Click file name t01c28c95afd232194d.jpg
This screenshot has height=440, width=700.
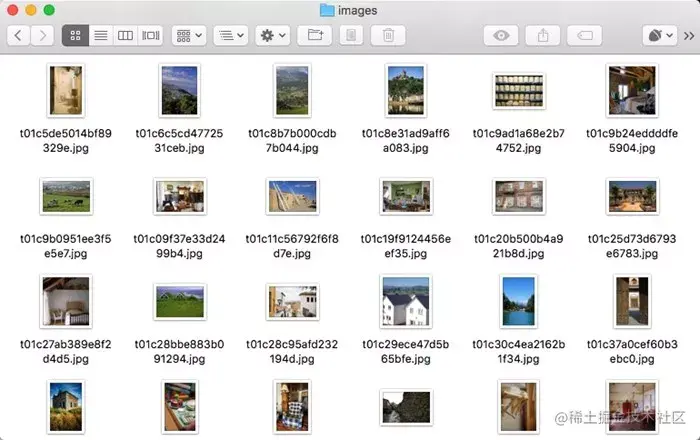point(292,352)
